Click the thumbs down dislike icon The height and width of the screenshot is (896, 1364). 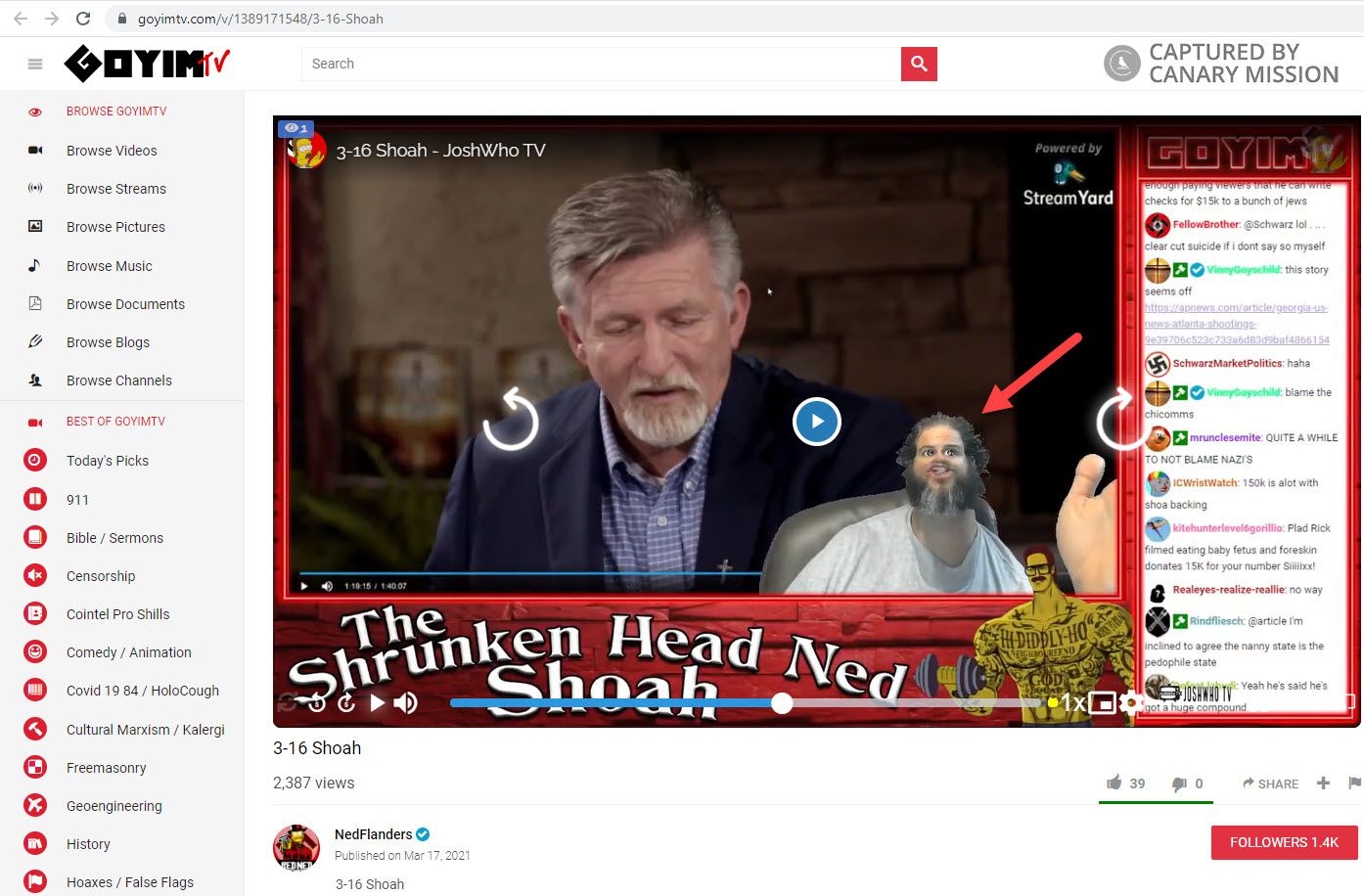click(1179, 784)
